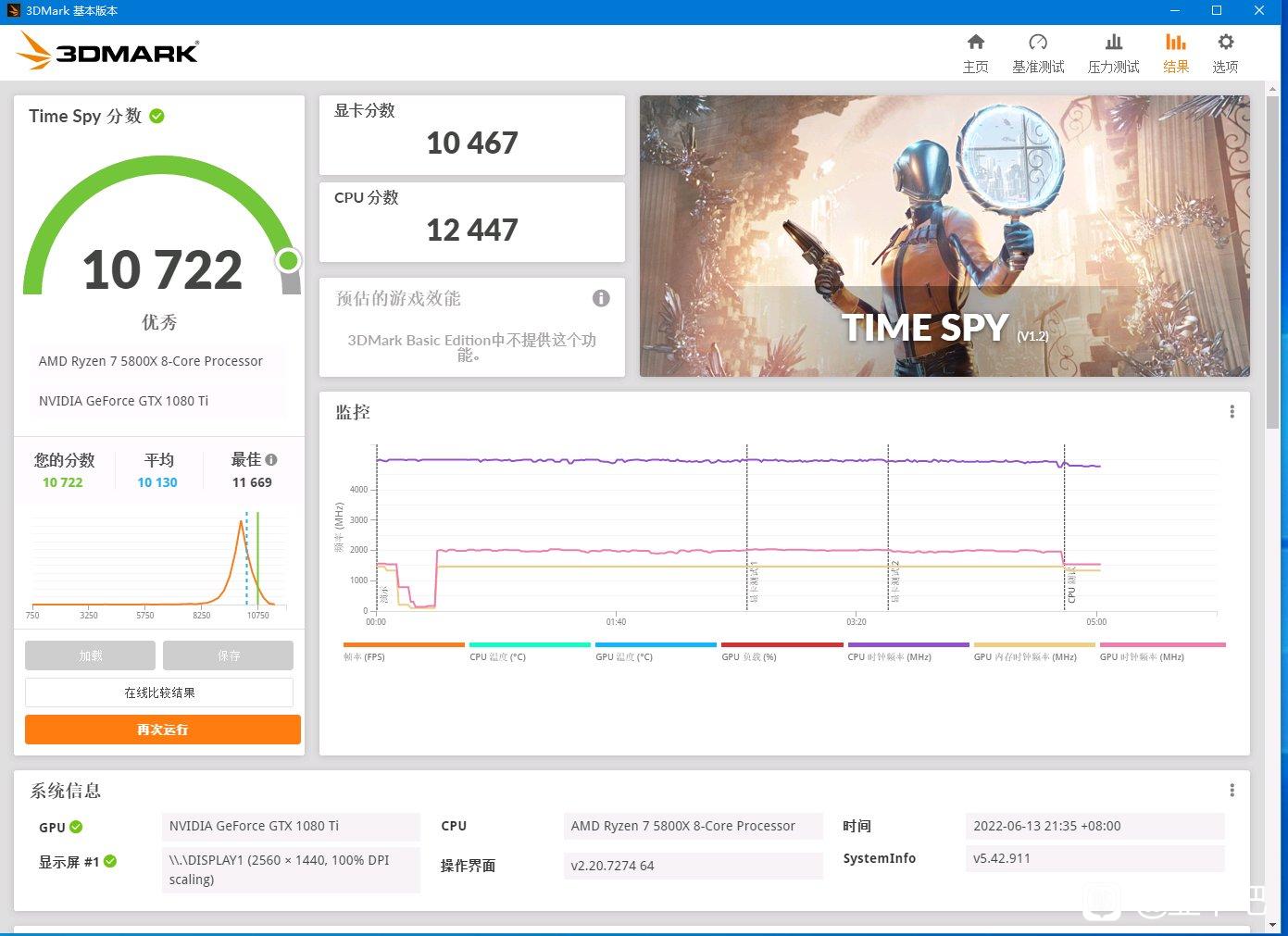Image resolution: width=1288 pixels, height=936 pixels.
Task: Click the 系统信息 section heading
Action: (x=65, y=790)
